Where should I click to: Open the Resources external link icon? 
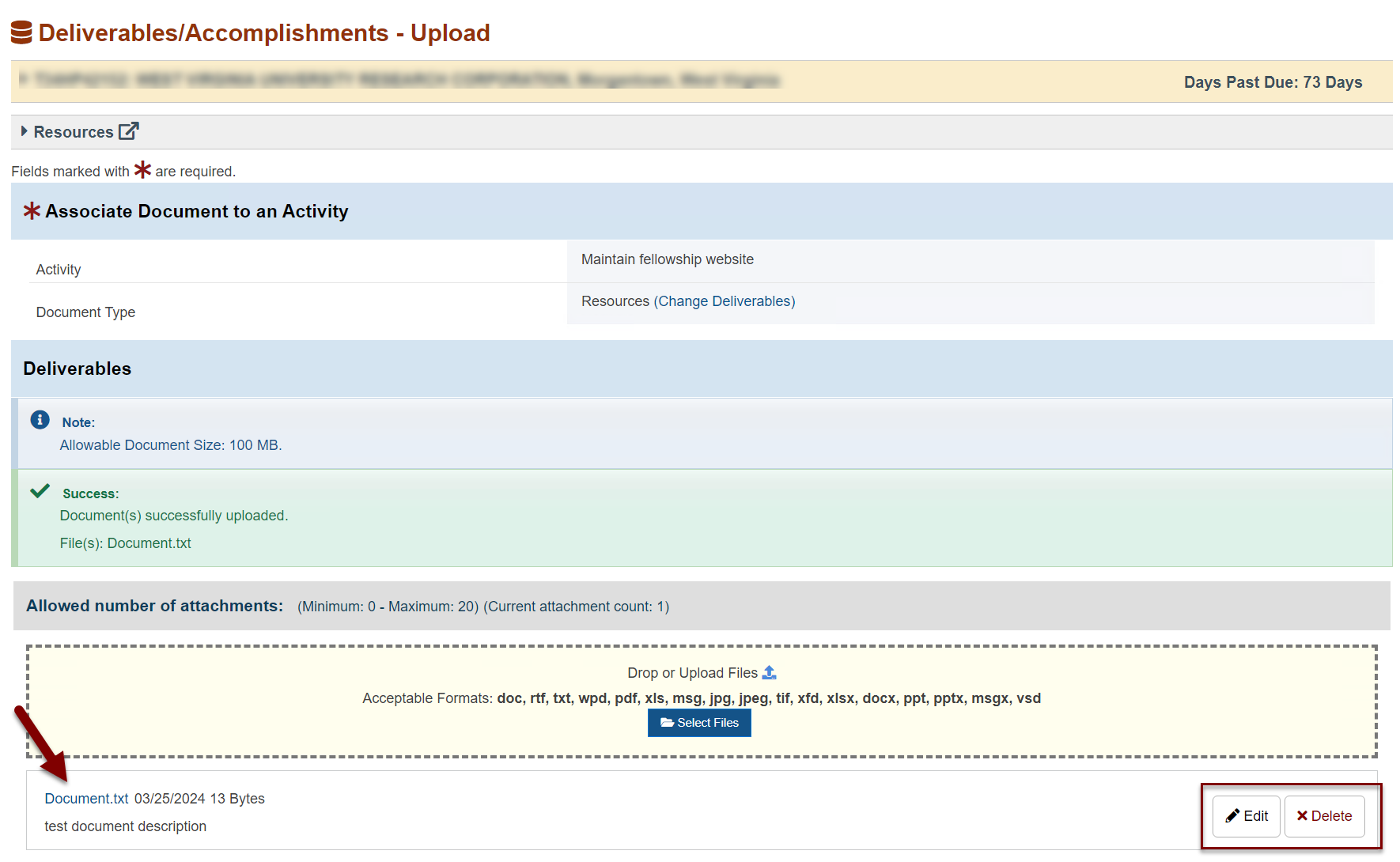[129, 131]
